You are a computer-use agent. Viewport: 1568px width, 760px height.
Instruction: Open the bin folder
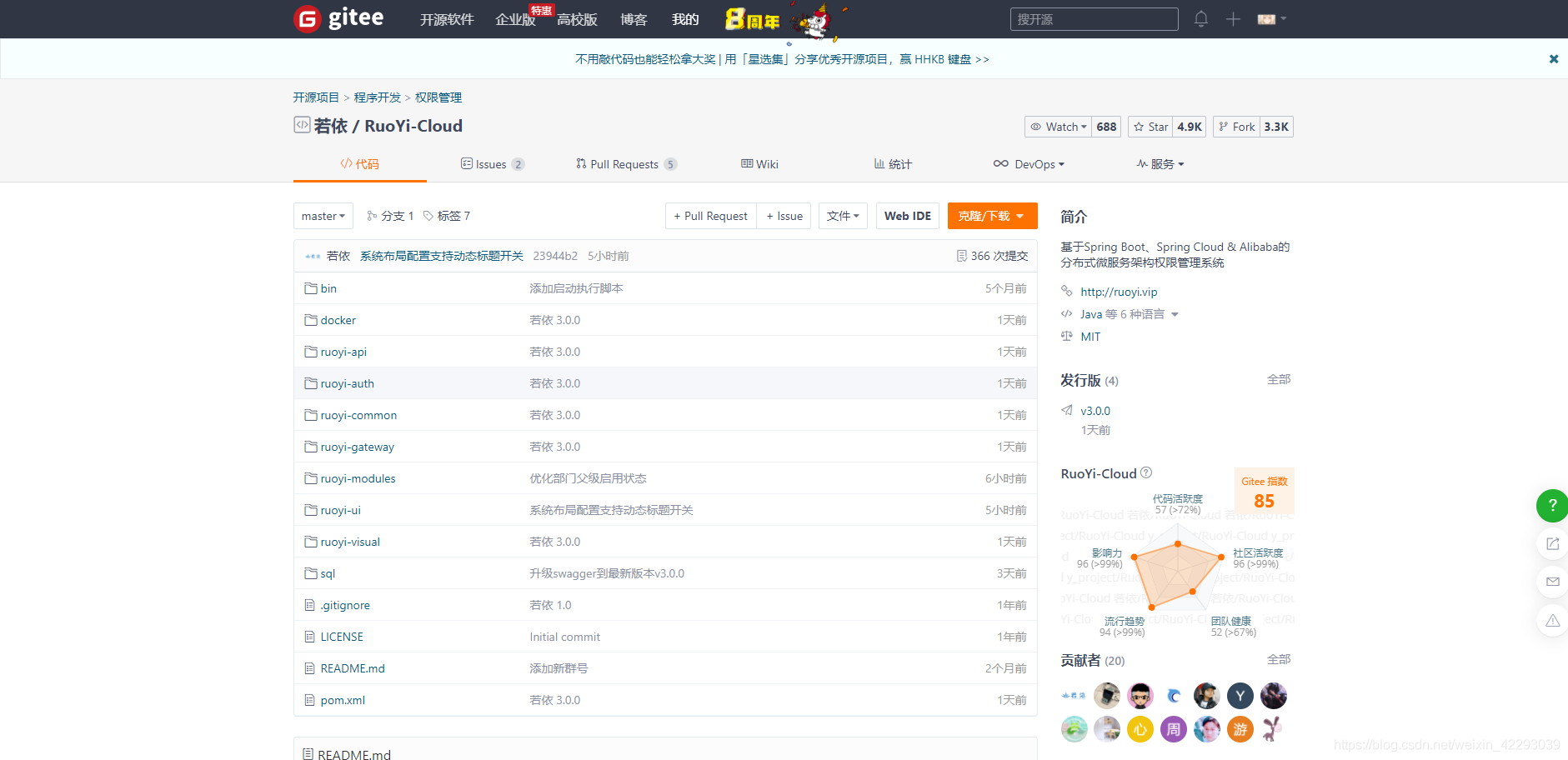[x=328, y=288]
